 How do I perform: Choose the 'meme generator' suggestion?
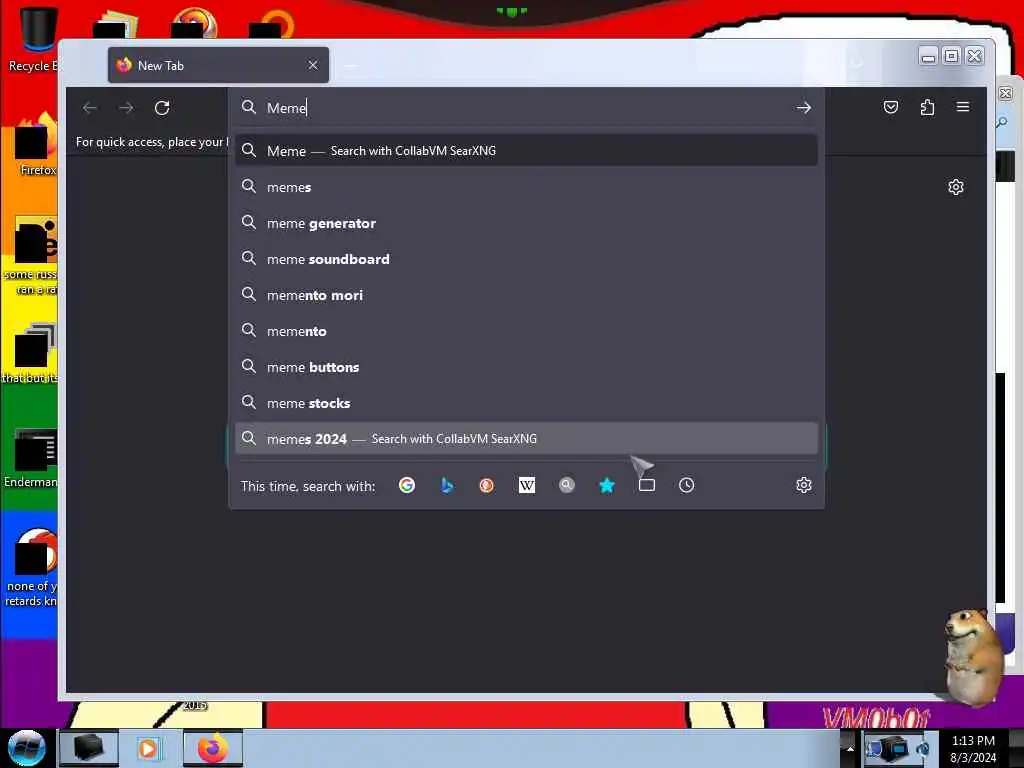coord(526,223)
